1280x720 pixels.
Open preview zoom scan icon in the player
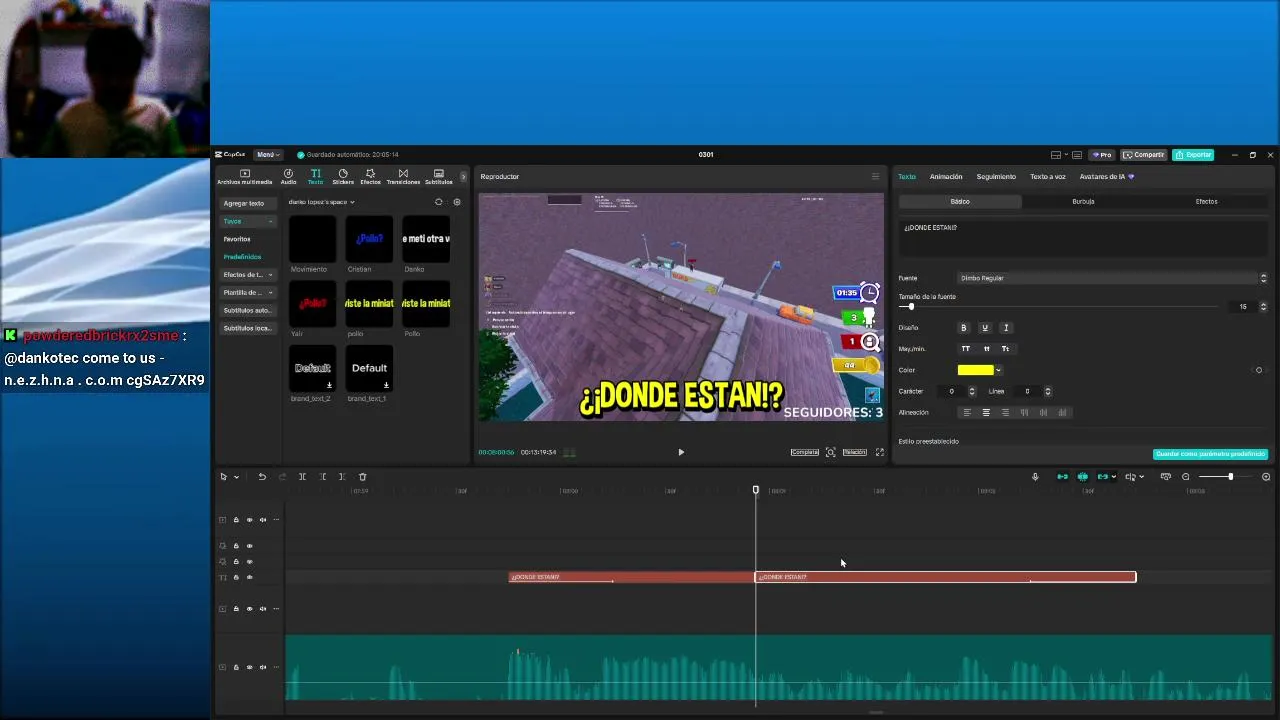coord(830,452)
